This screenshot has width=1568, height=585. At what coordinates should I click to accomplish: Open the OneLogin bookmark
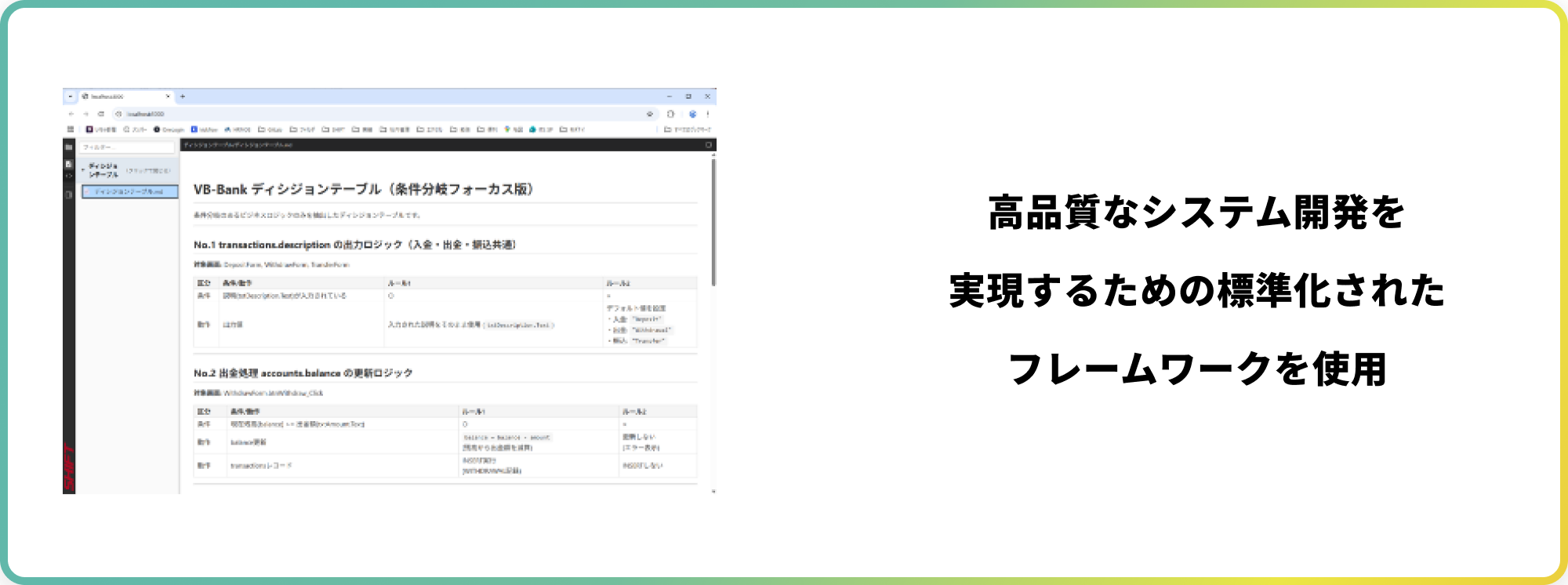pyautogui.click(x=169, y=129)
